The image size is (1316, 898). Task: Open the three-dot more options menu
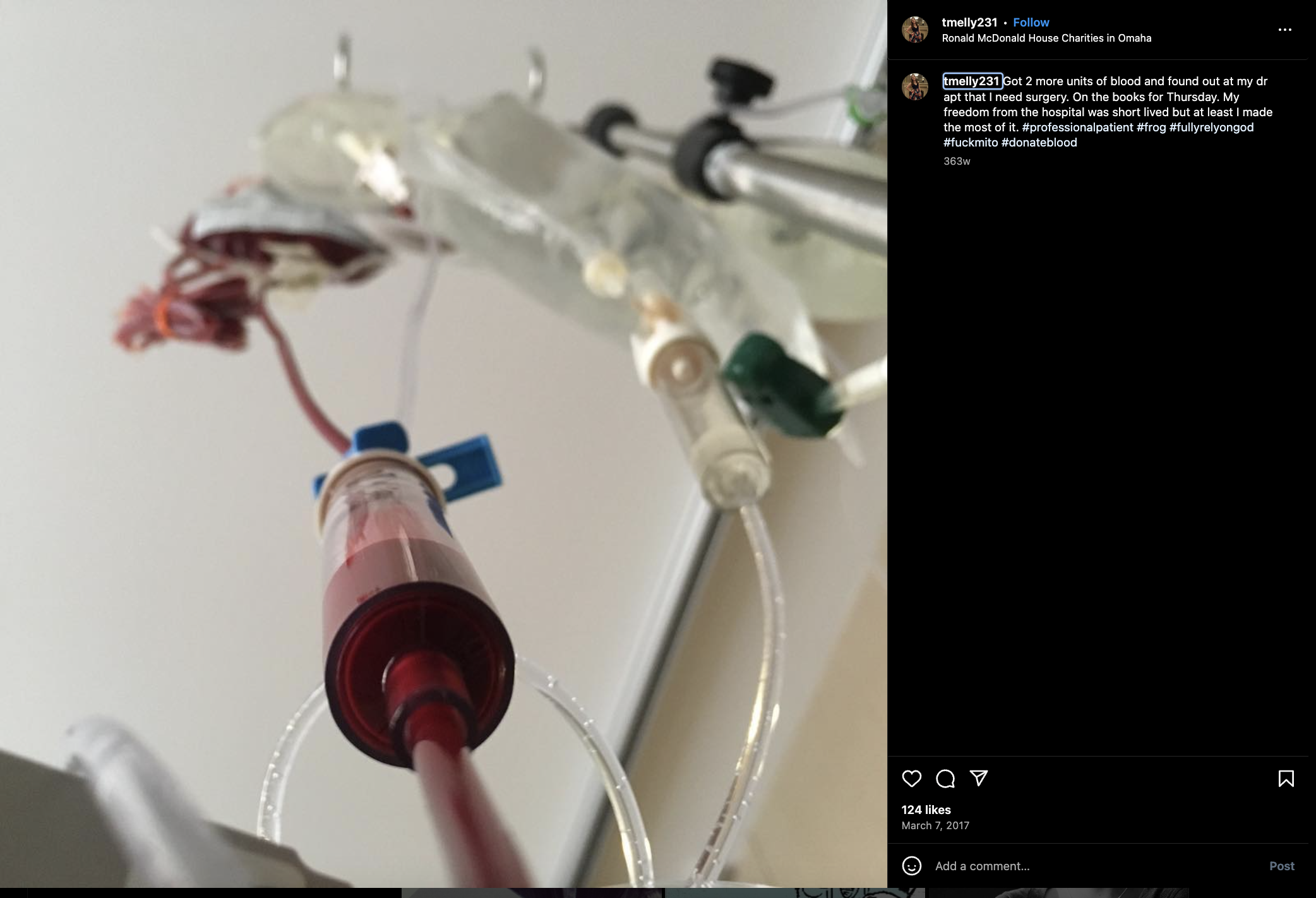point(1284,30)
